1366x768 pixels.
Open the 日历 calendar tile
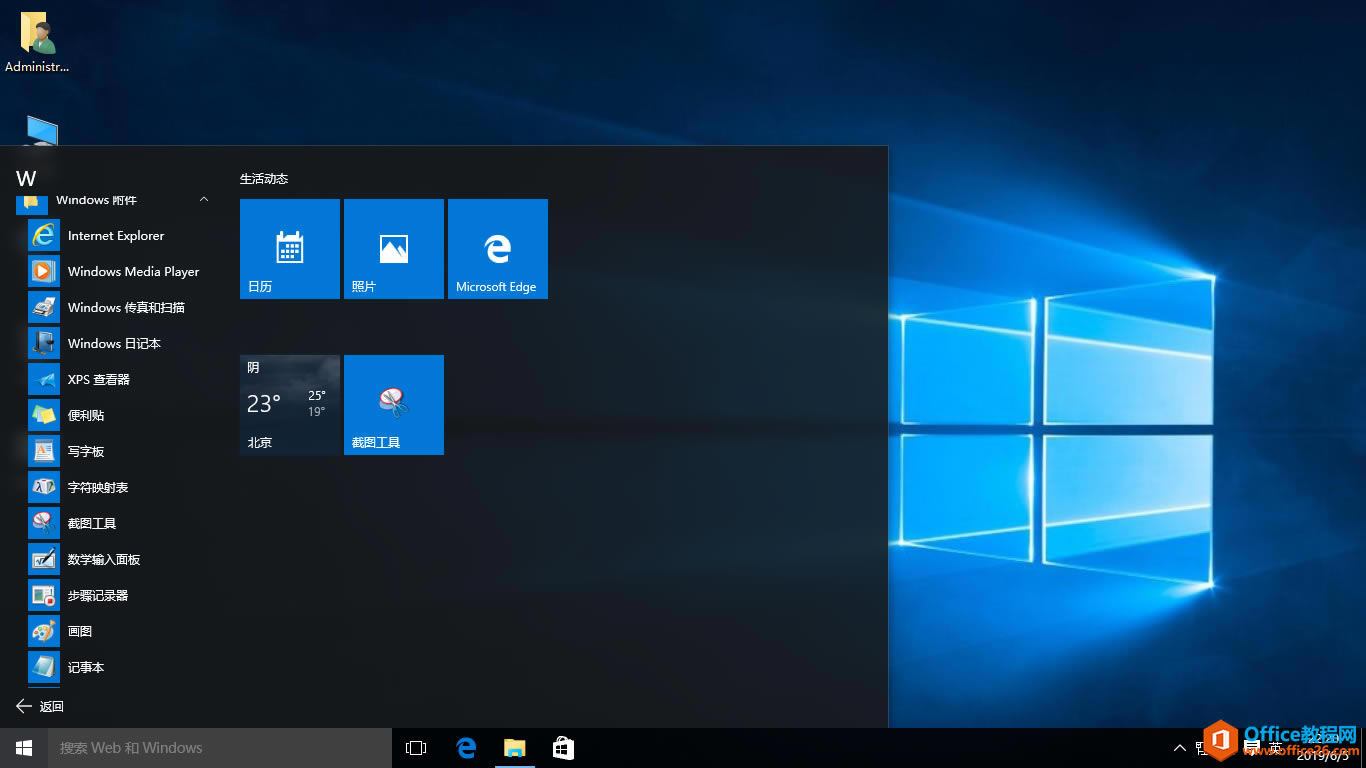click(290, 249)
